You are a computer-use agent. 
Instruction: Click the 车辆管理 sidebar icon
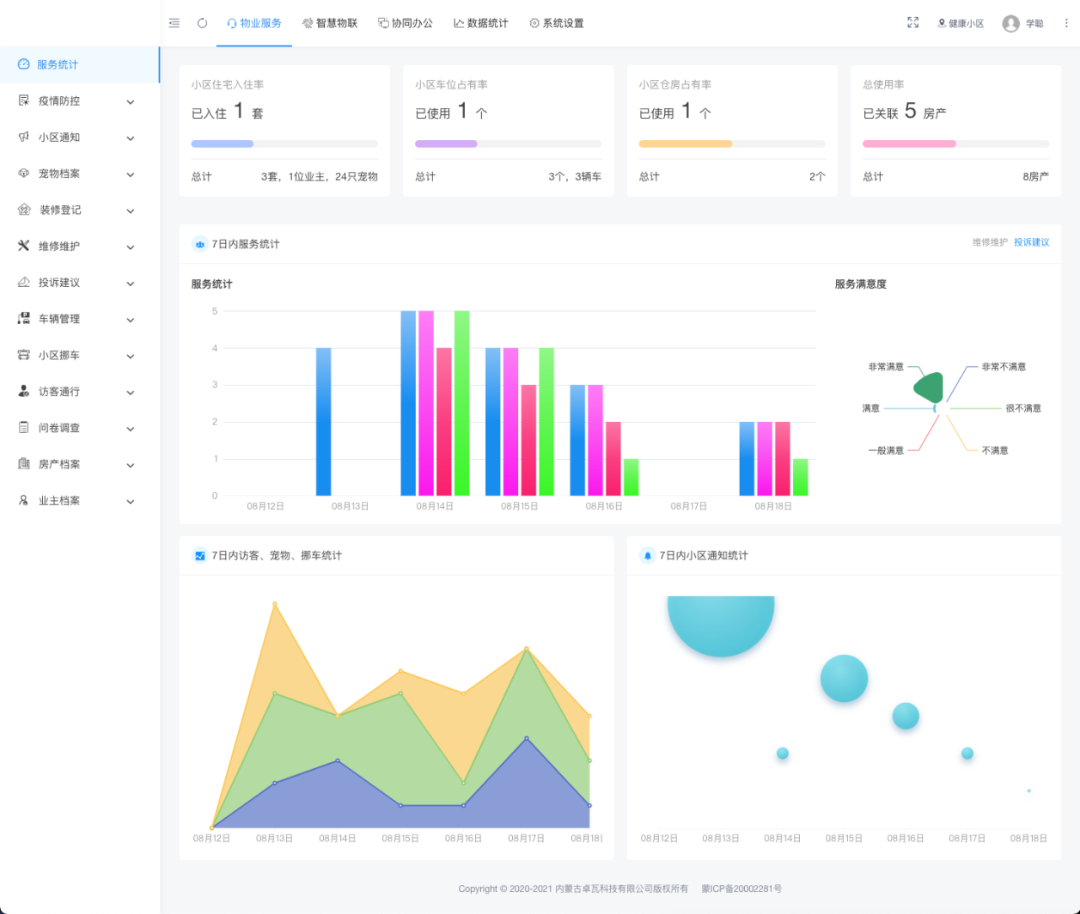tap(23, 318)
